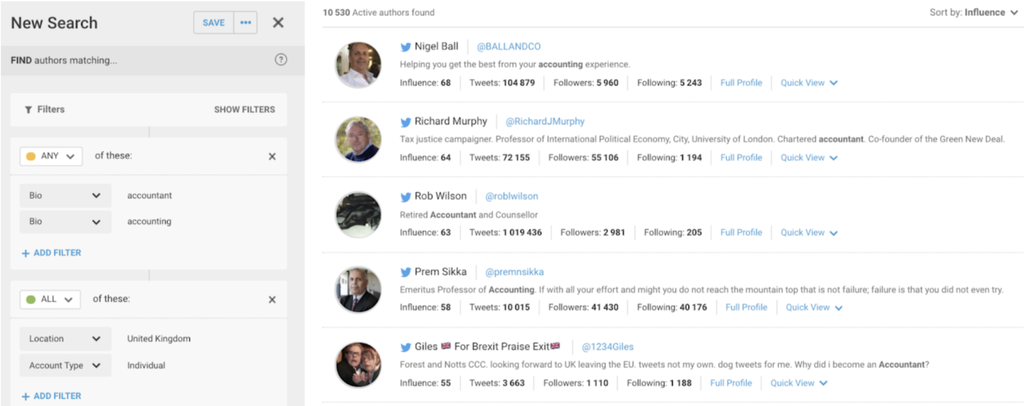The width and height of the screenshot is (1024, 406).
Task: Open Full Profile for Rob Wilson
Action: point(741,232)
